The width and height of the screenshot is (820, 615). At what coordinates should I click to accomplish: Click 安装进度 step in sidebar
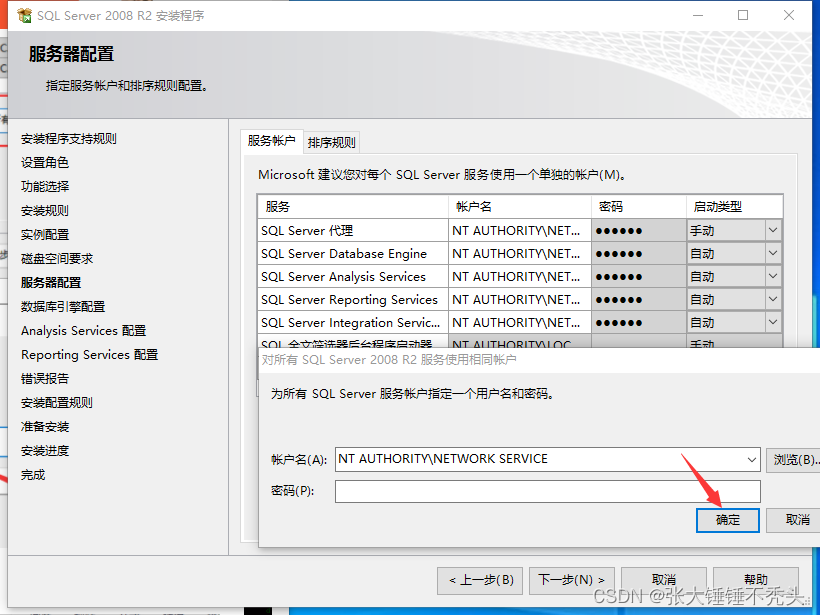(x=45, y=451)
